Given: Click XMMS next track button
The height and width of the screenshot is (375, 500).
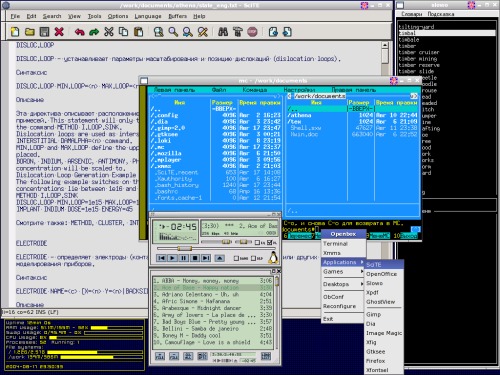Looking at the screenshot, I should 206,258.
